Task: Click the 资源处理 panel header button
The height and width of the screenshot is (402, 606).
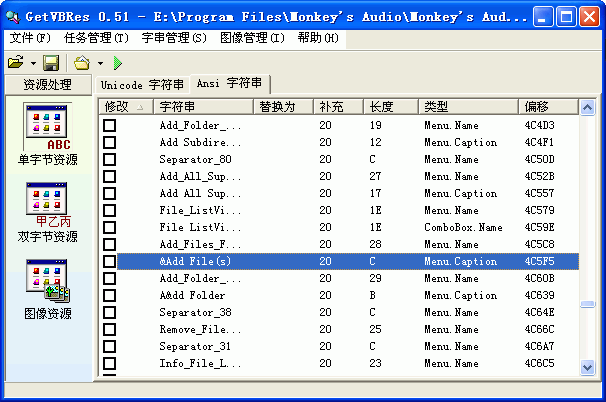Action: coord(48,85)
